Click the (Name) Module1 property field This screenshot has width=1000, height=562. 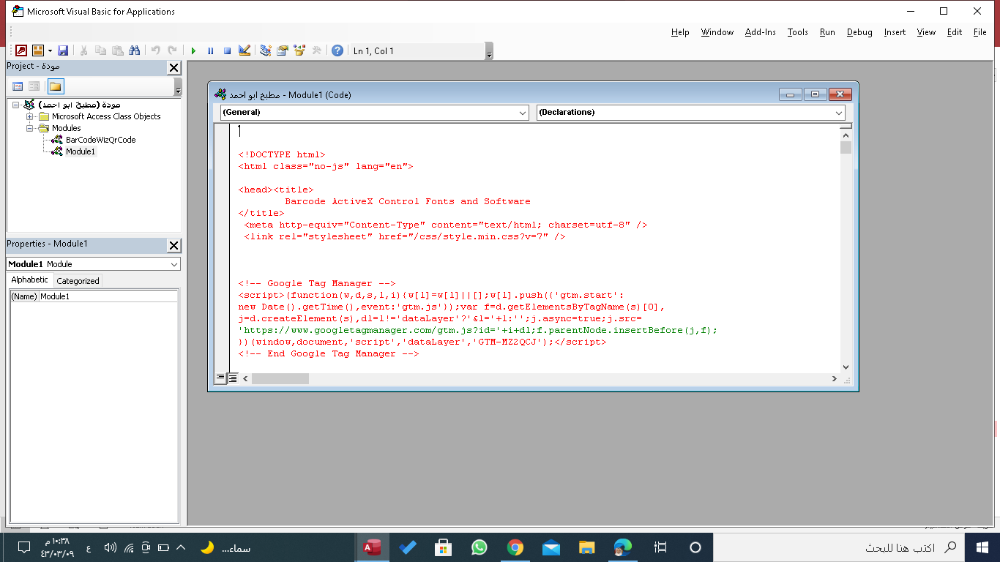[94, 296]
